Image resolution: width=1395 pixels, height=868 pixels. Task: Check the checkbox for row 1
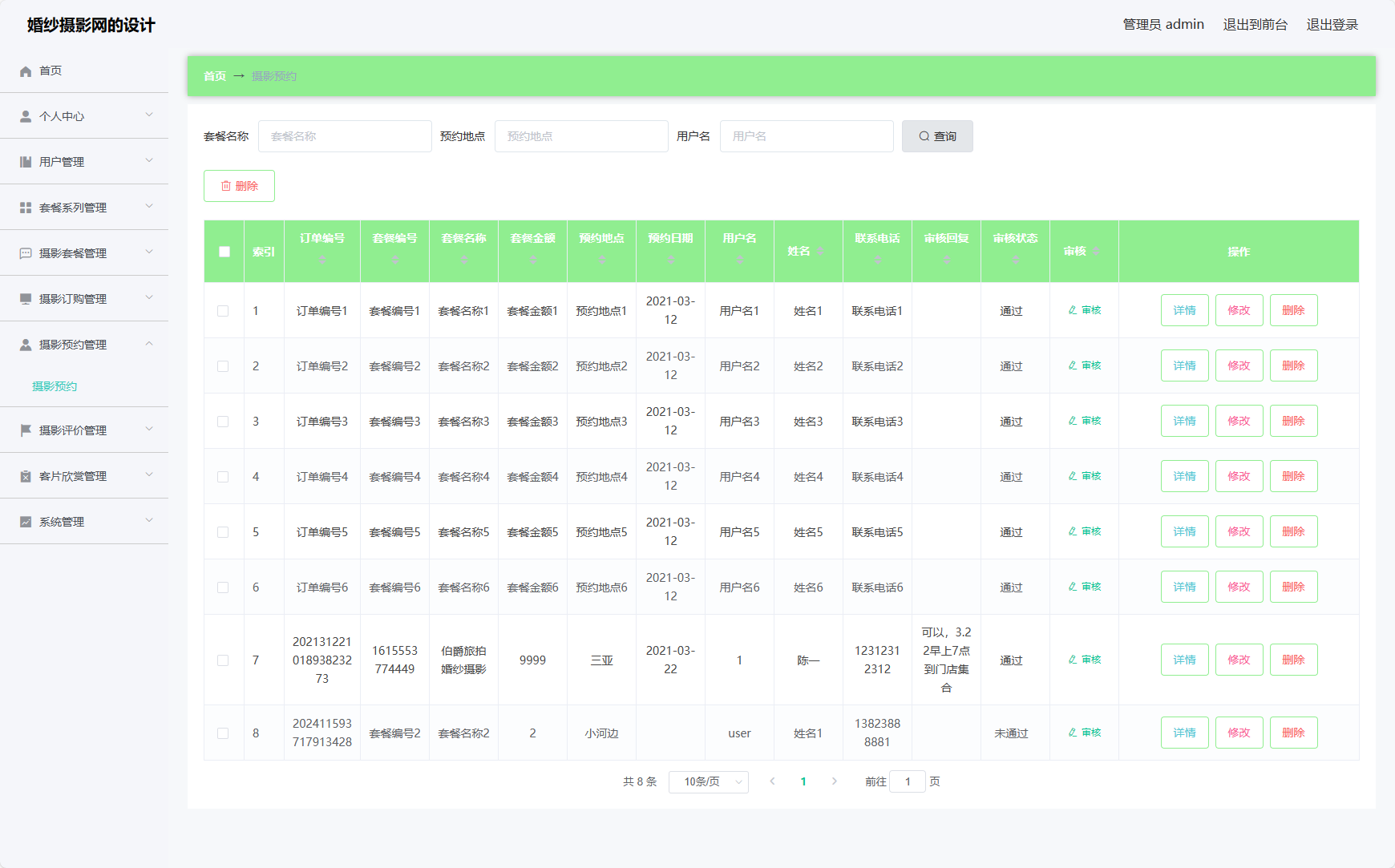click(x=223, y=311)
